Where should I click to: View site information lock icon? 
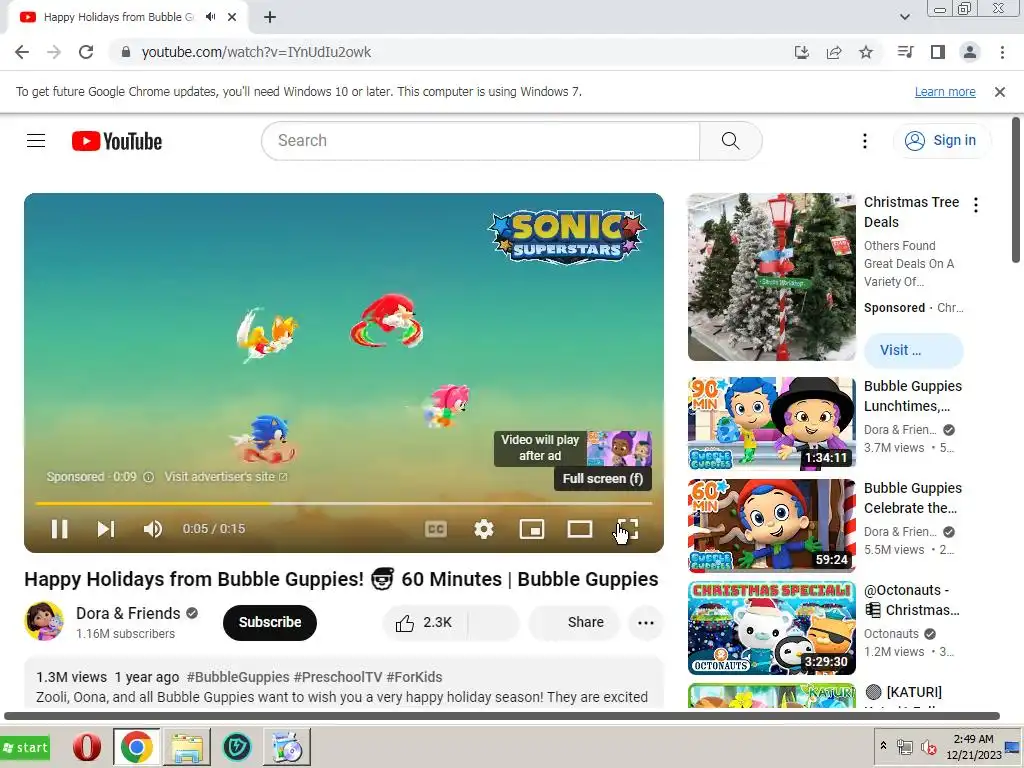coord(125,52)
